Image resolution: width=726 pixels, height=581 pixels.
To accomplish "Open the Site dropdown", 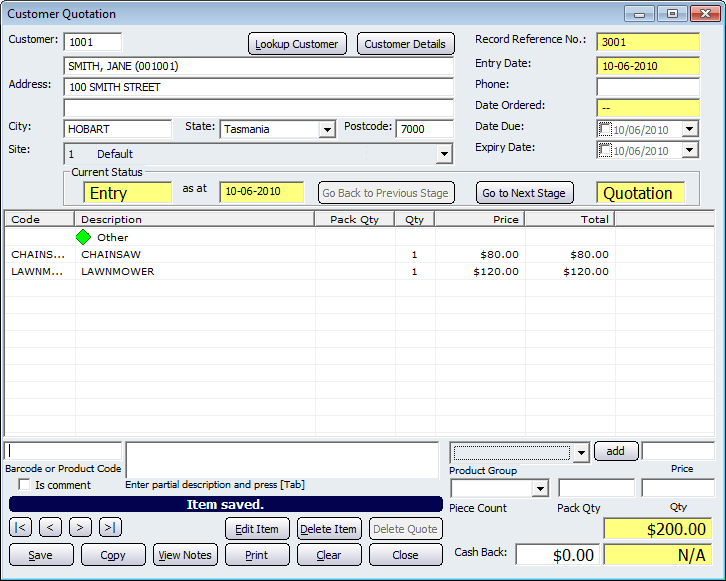I will 444,154.
